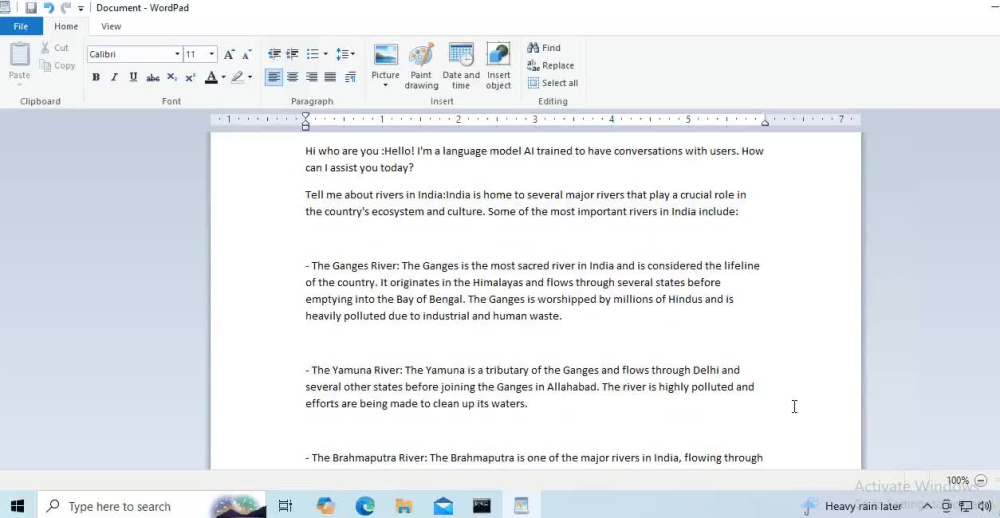1000x518 pixels.
Task: Click Find in the Editing group
Action: coord(544,48)
